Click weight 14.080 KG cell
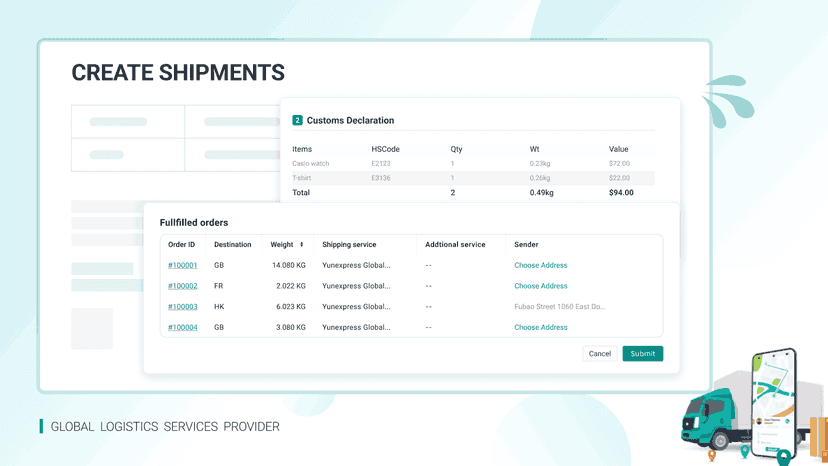 tap(288, 265)
